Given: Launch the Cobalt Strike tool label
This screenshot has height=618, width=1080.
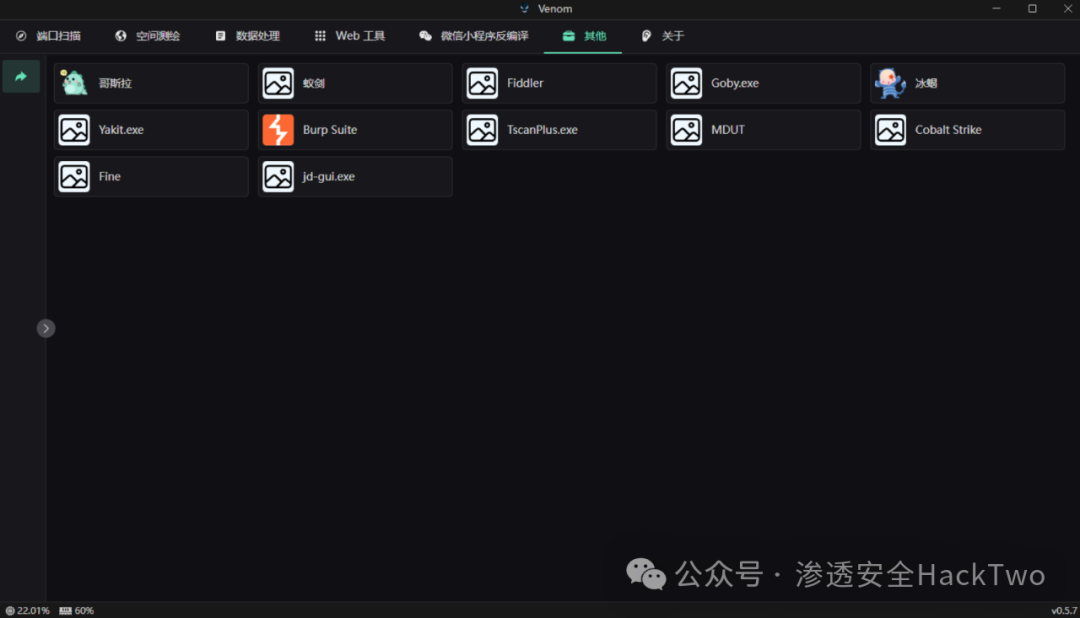Looking at the screenshot, I should point(948,130).
